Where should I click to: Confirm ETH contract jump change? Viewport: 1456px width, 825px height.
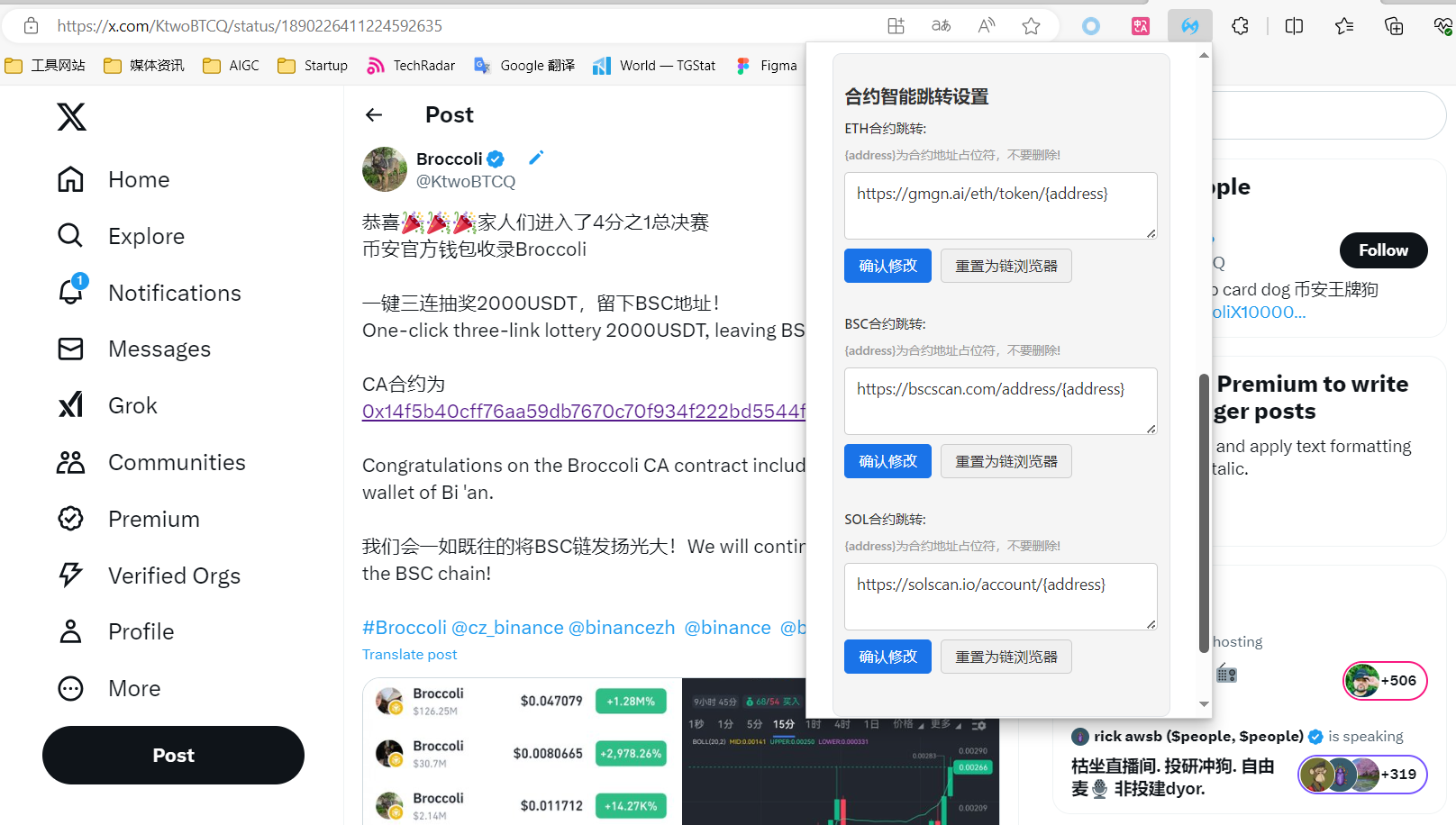(887, 266)
